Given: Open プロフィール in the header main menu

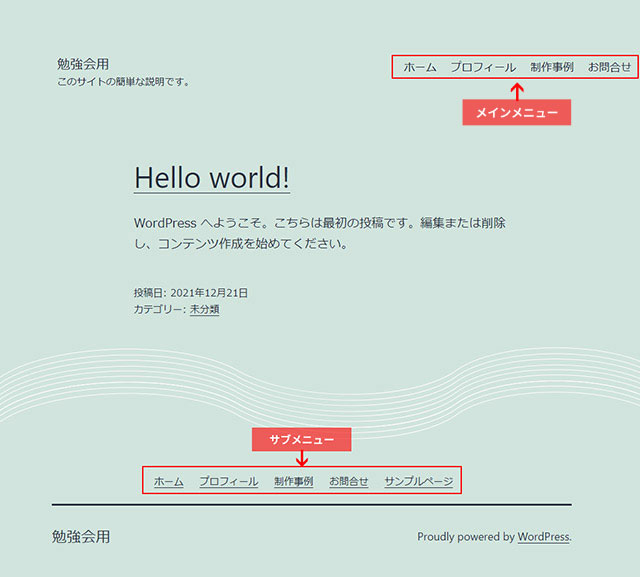Looking at the screenshot, I should click(483, 67).
